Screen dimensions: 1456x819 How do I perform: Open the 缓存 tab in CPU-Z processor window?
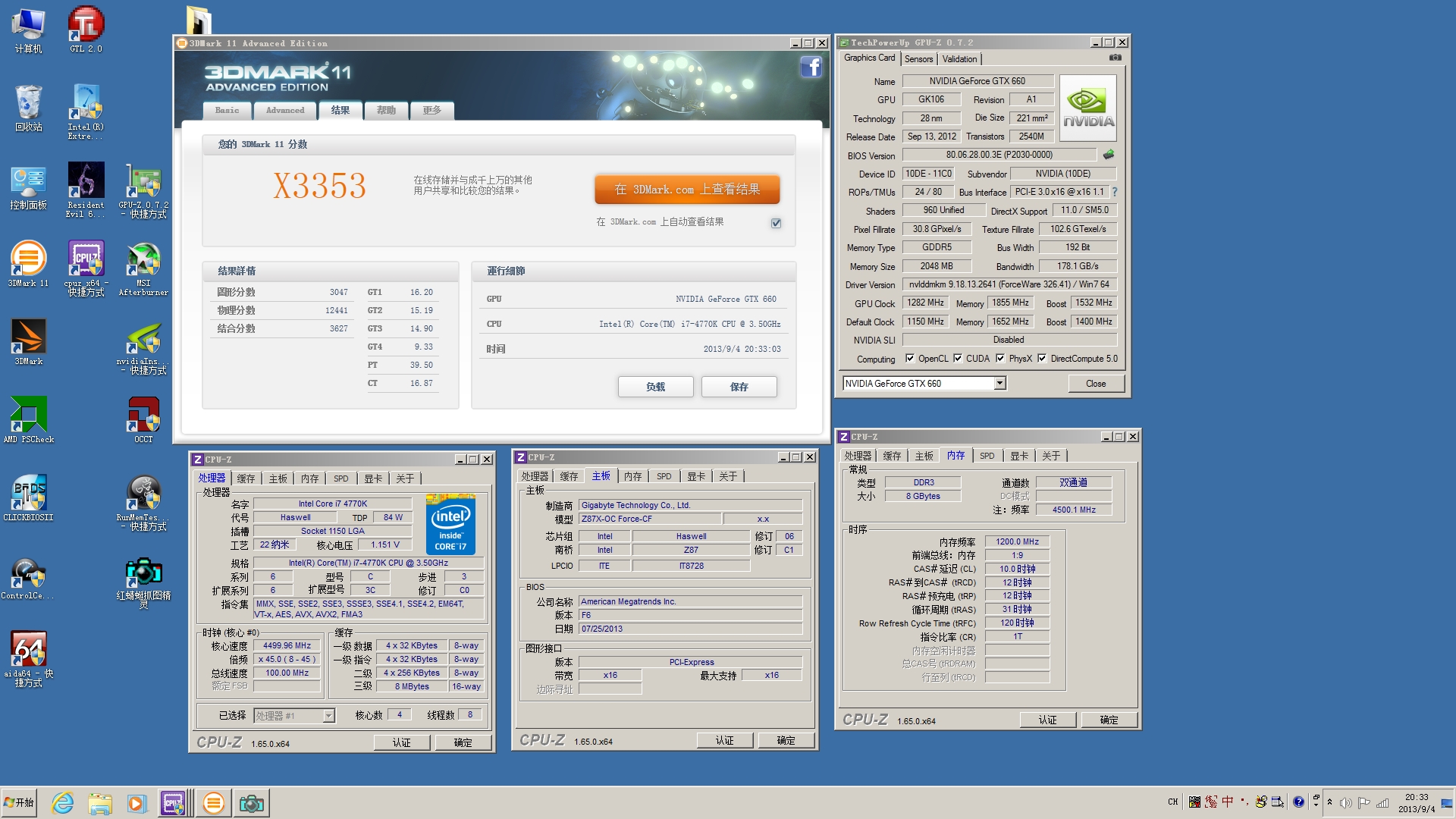click(246, 479)
